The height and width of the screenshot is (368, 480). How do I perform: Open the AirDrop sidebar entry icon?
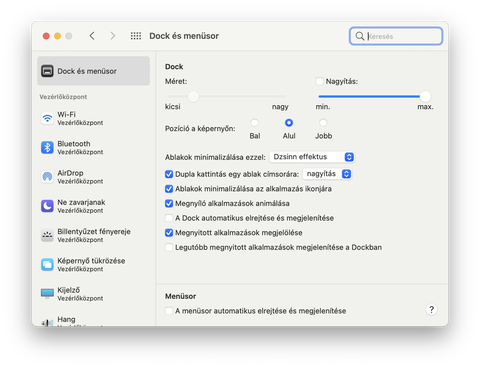pos(47,177)
